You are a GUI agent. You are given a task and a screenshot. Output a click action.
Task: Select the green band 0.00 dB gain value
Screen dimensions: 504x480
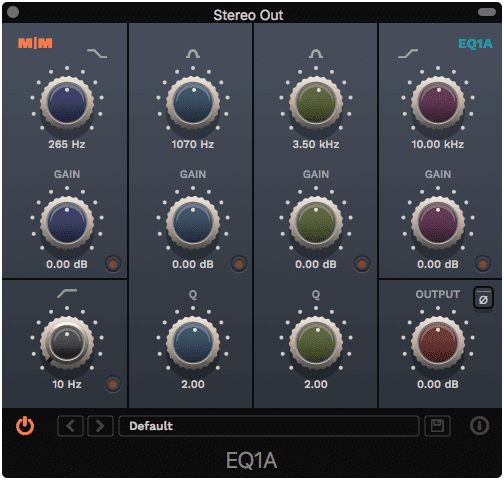point(316,264)
